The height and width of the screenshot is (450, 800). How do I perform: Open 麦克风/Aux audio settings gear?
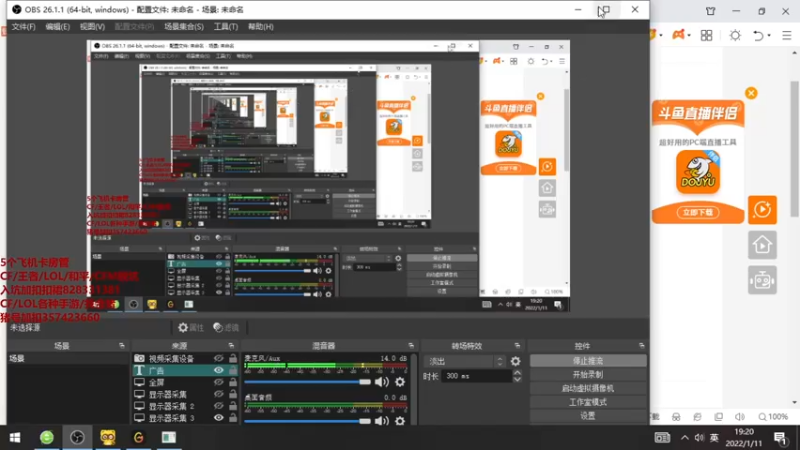[400, 382]
